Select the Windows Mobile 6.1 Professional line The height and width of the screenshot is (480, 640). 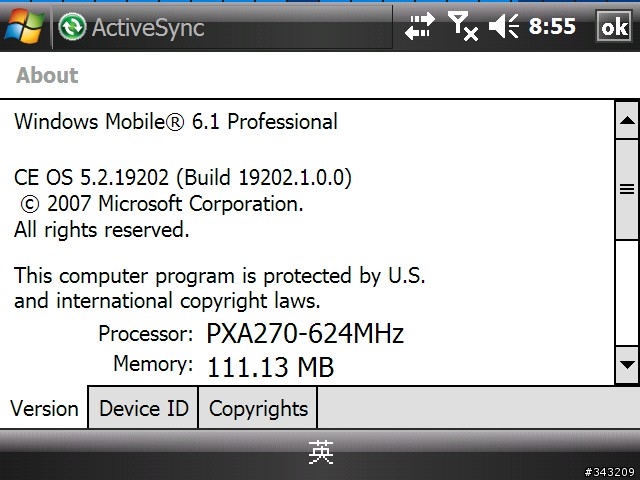tap(176, 122)
